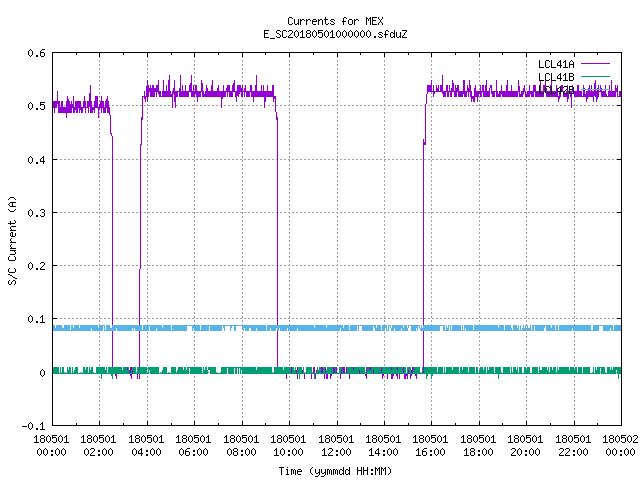The height and width of the screenshot is (480, 640).
Task: Select the filename E_SC20180501000000.sfduZ
Action: pos(335,34)
